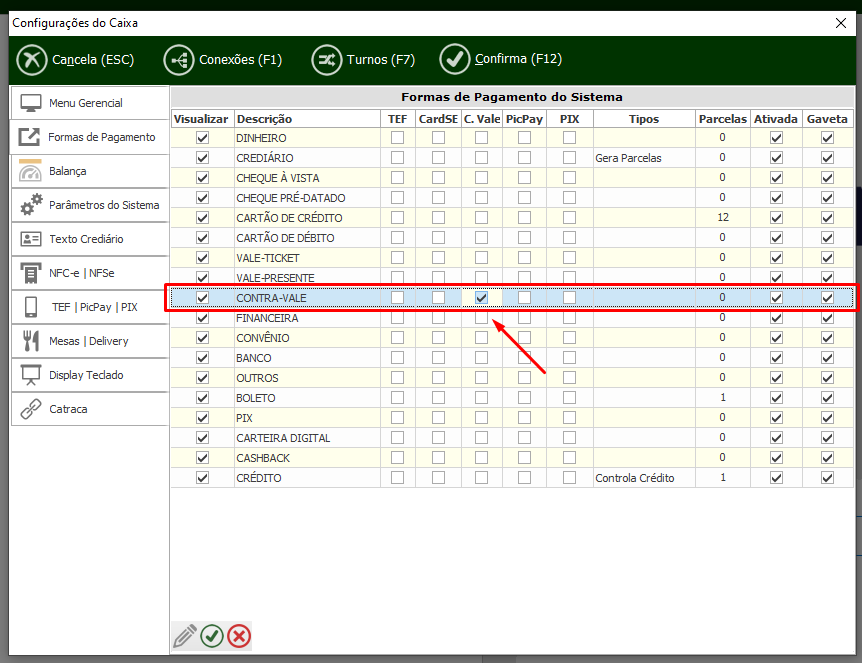The image size is (862, 663).
Task: Uncheck C. Vale for CONTRA-VALE row
Action: pos(481,298)
